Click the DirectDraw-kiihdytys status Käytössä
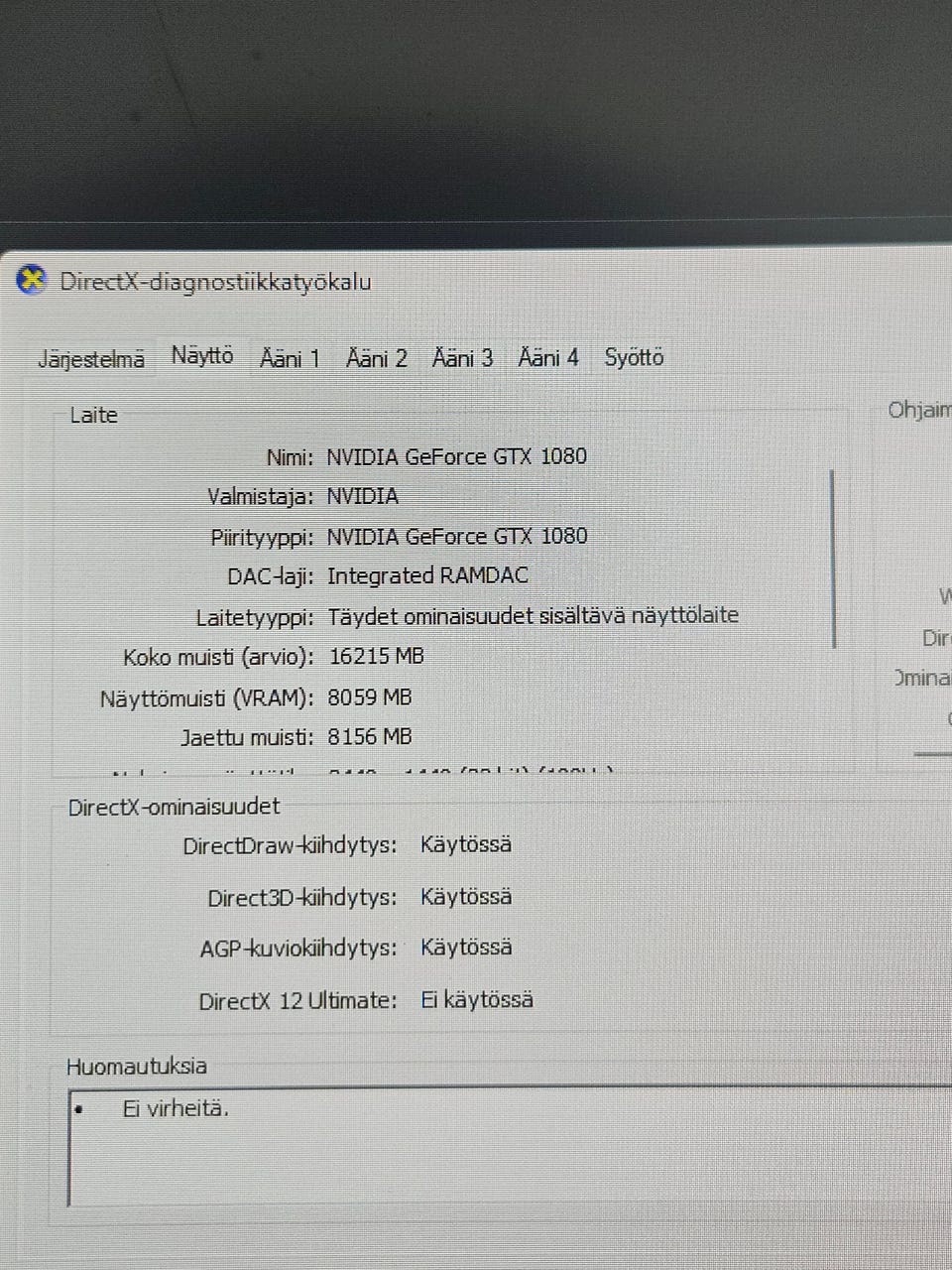The image size is (952, 1270). pyautogui.click(x=466, y=844)
